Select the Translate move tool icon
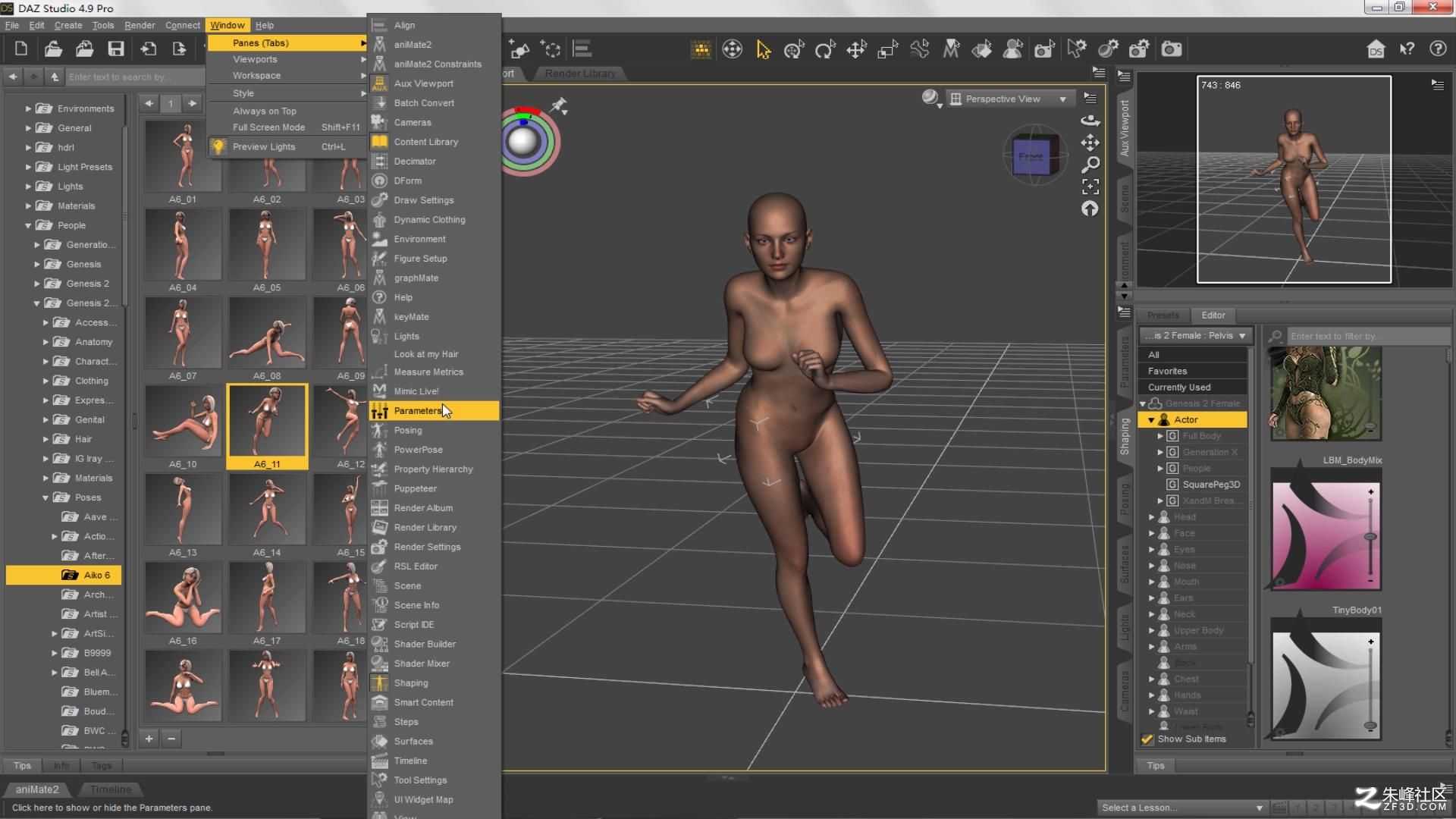This screenshot has height=819, width=1456. [857, 50]
